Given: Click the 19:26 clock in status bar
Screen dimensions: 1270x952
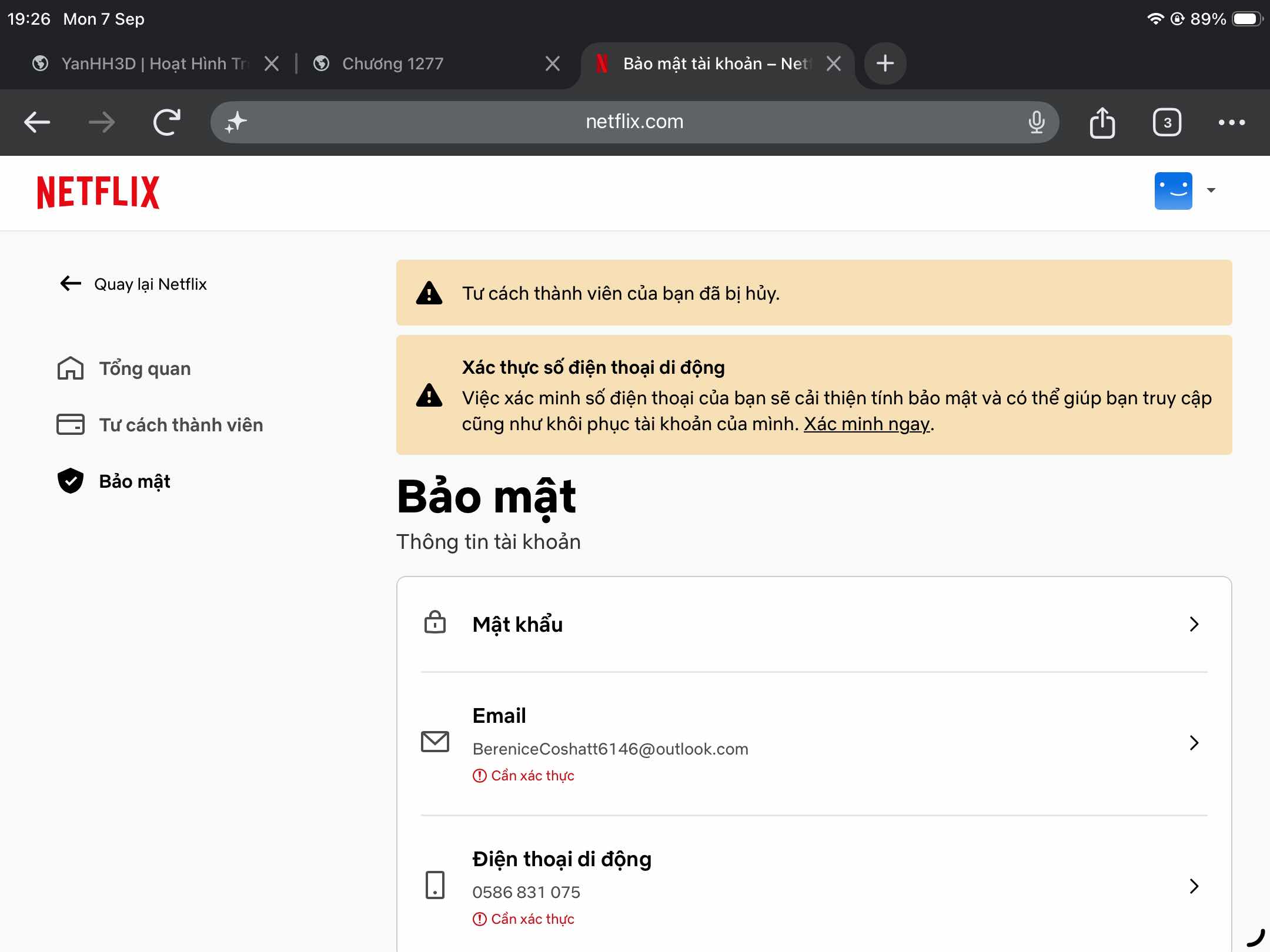Looking at the screenshot, I should click(29, 19).
